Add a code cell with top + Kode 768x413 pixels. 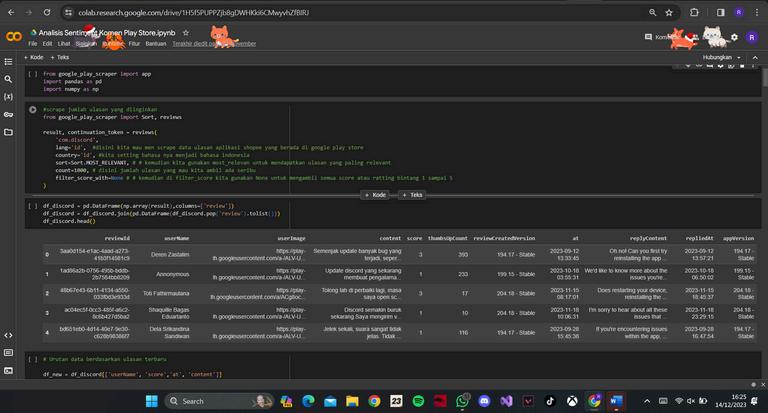(34, 57)
